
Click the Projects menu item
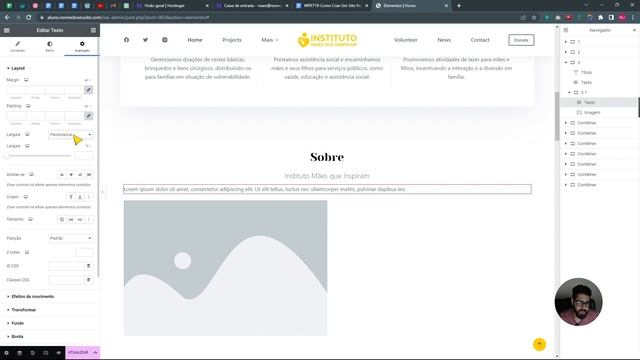[232, 40]
